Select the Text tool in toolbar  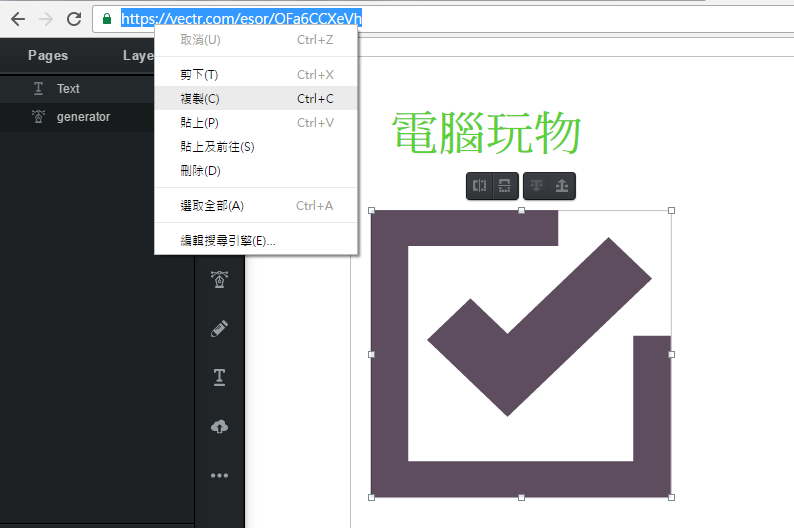coord(219,377)
